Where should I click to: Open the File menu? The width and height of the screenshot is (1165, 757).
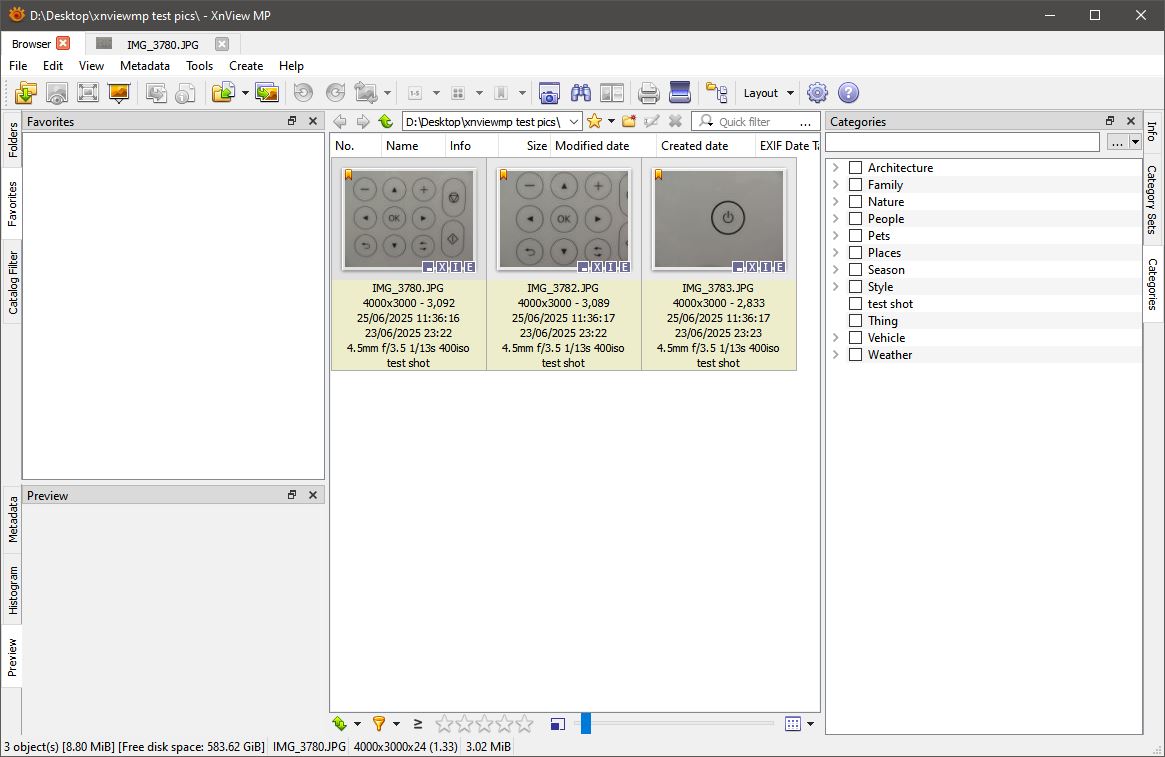(x=18, y=65)
